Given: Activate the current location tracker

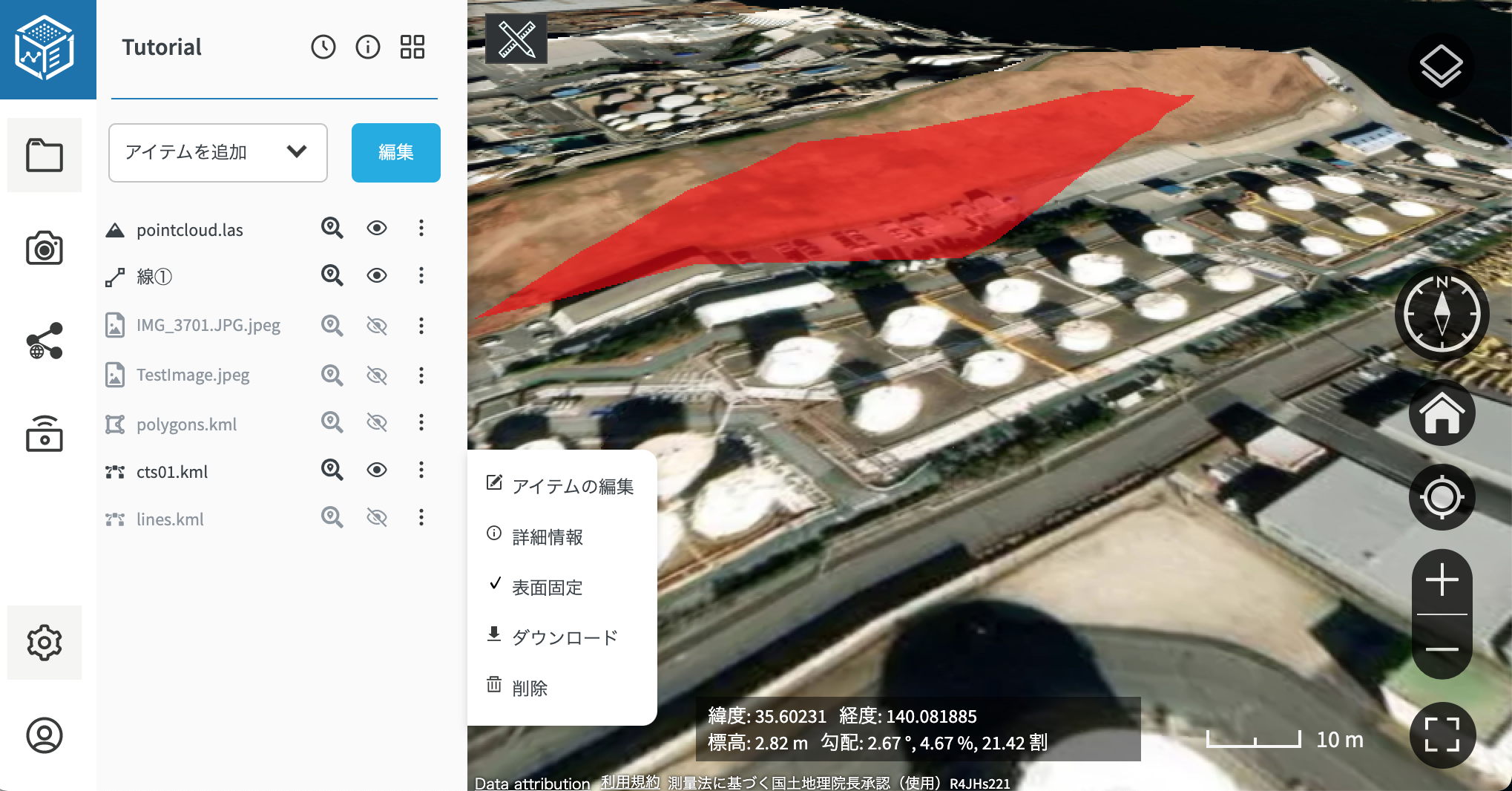Looking at the screenshot, I should (1440, 497).
